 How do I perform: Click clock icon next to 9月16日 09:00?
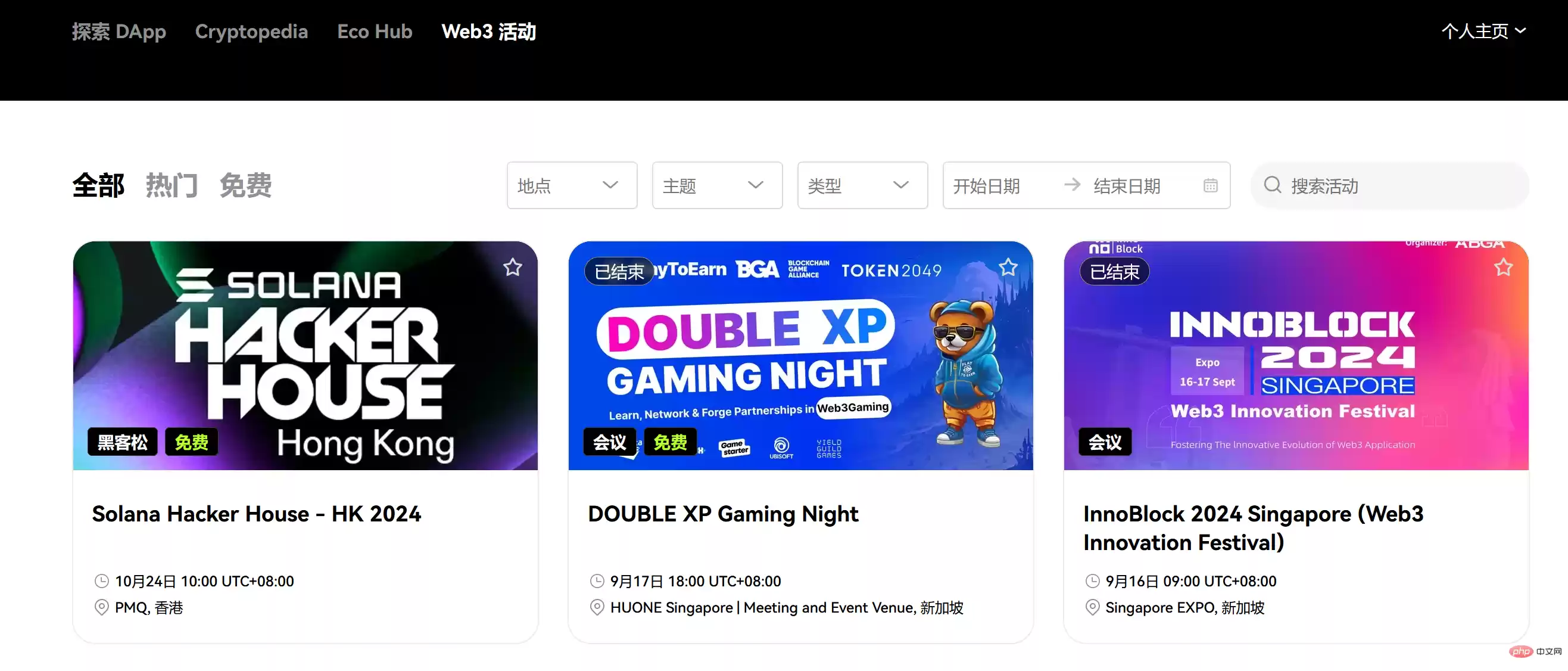pyautogui.click(x=1093, y=582)
